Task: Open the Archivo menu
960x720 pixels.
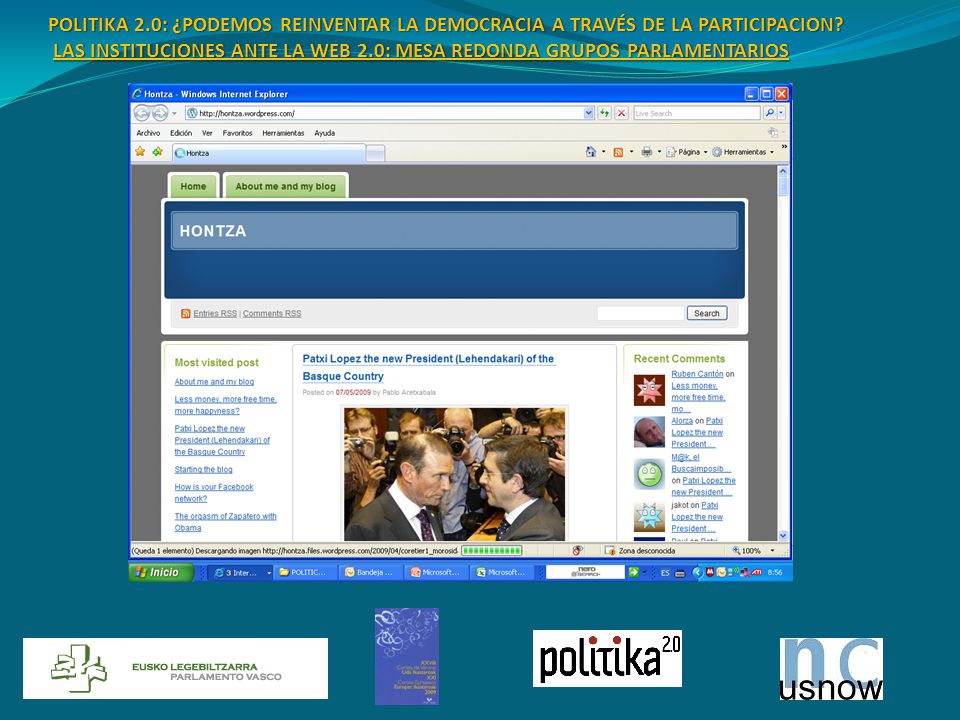Action: click(x=148, y=133)
